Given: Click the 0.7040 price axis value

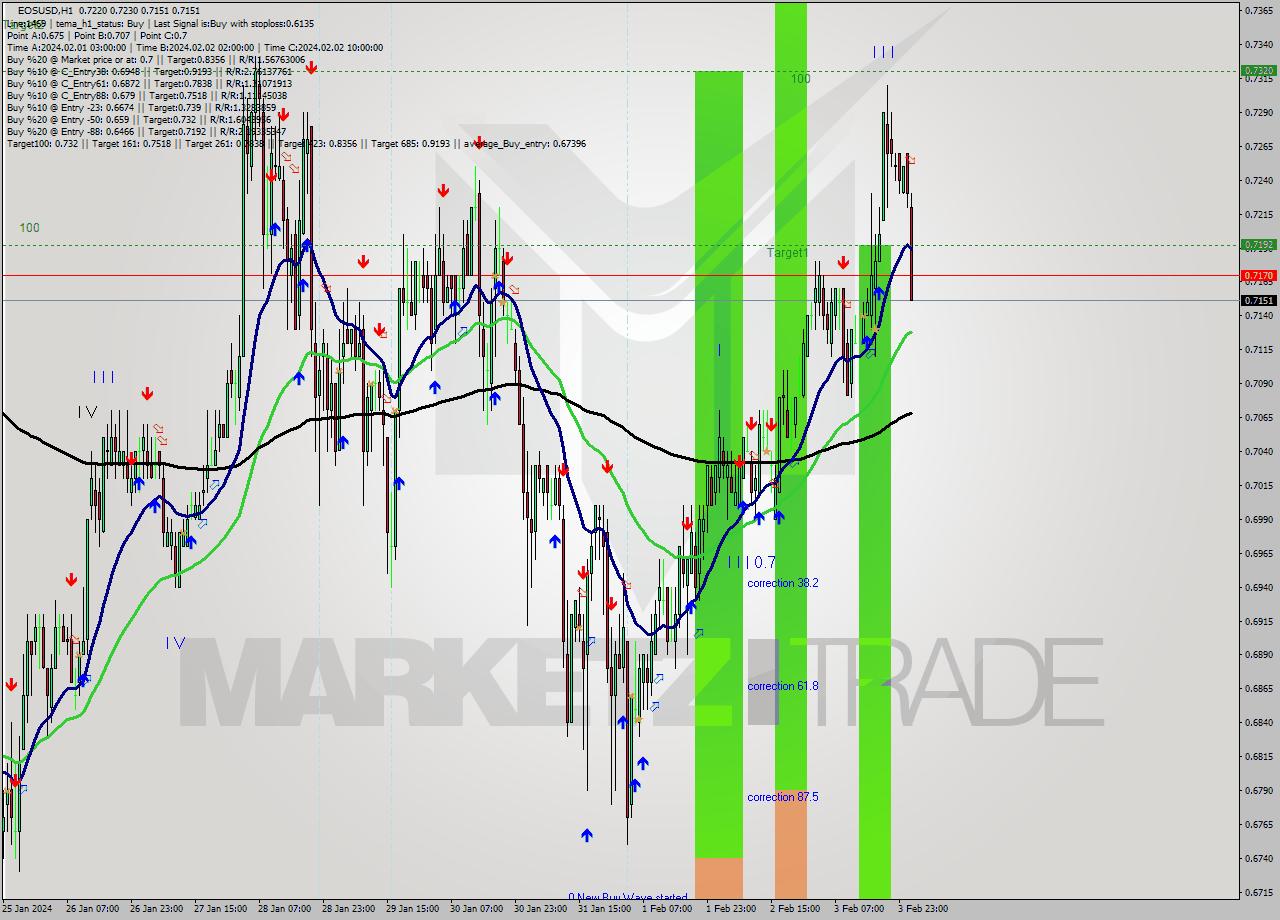Looking at the screenshot, I should 1258,451.
